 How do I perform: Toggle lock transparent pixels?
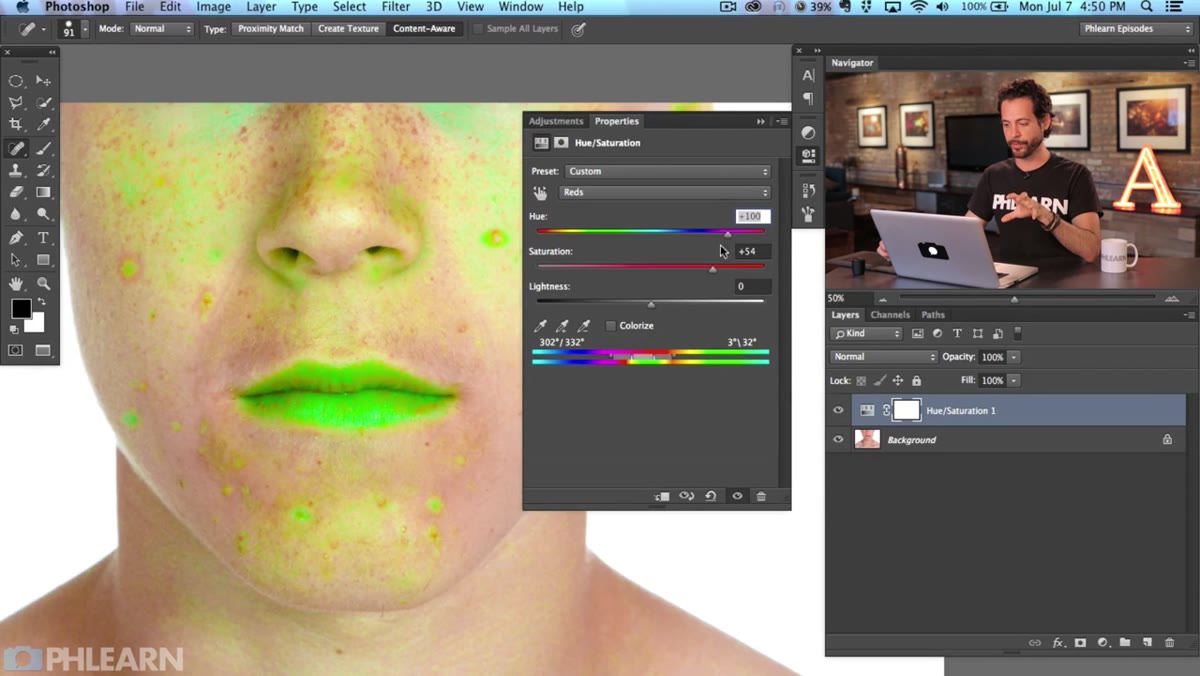point(862,381)
